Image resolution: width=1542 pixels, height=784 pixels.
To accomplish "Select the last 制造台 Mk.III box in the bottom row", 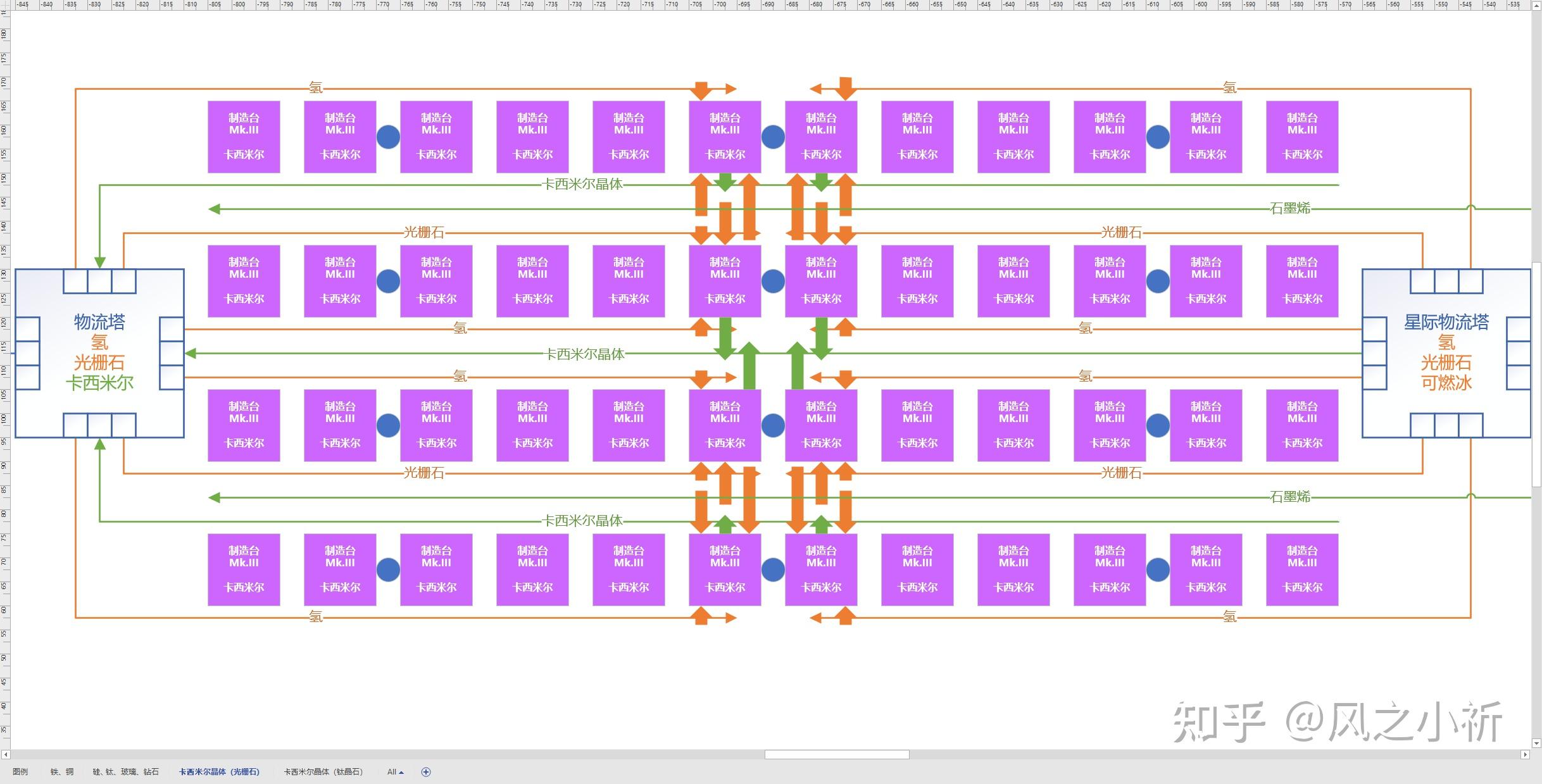I will coord(1302,569).
